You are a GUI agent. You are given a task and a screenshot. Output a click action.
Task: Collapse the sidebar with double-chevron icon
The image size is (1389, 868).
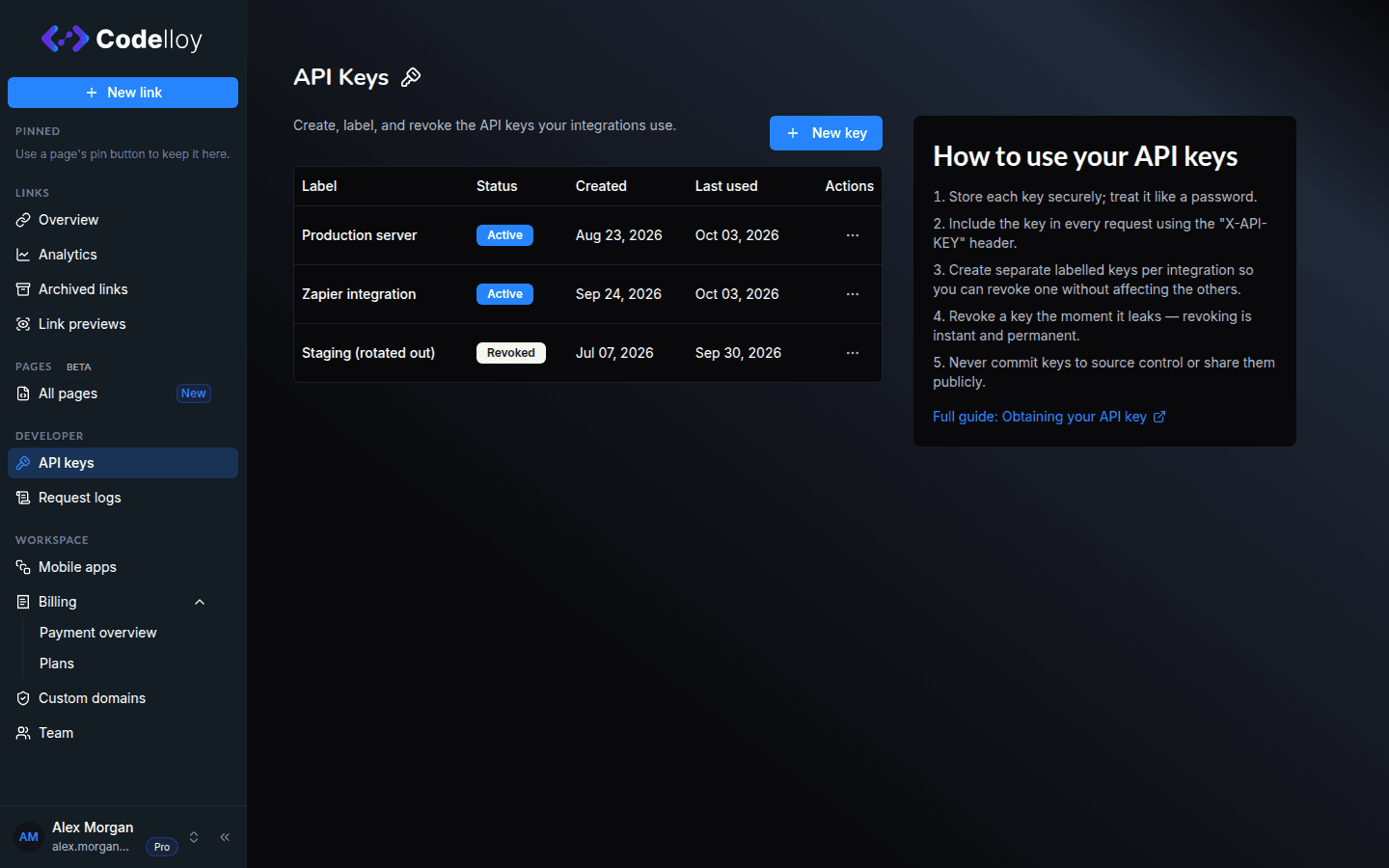click(225, 837)
